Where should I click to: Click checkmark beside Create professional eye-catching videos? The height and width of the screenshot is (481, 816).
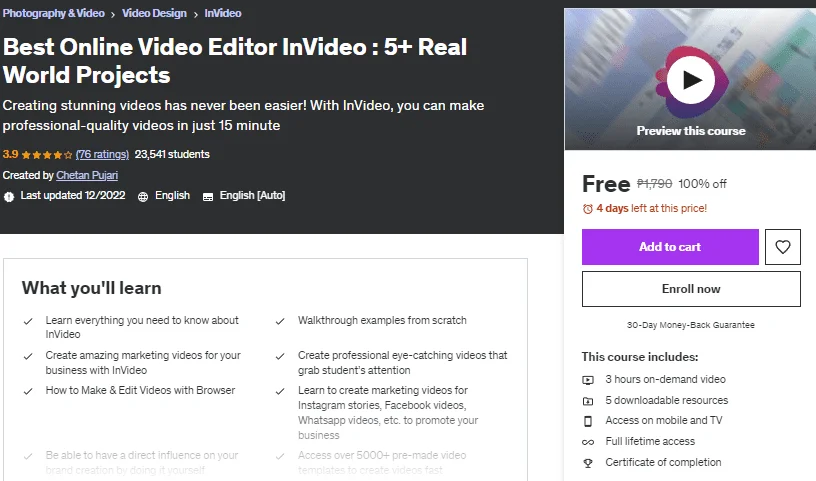(280, 356)
